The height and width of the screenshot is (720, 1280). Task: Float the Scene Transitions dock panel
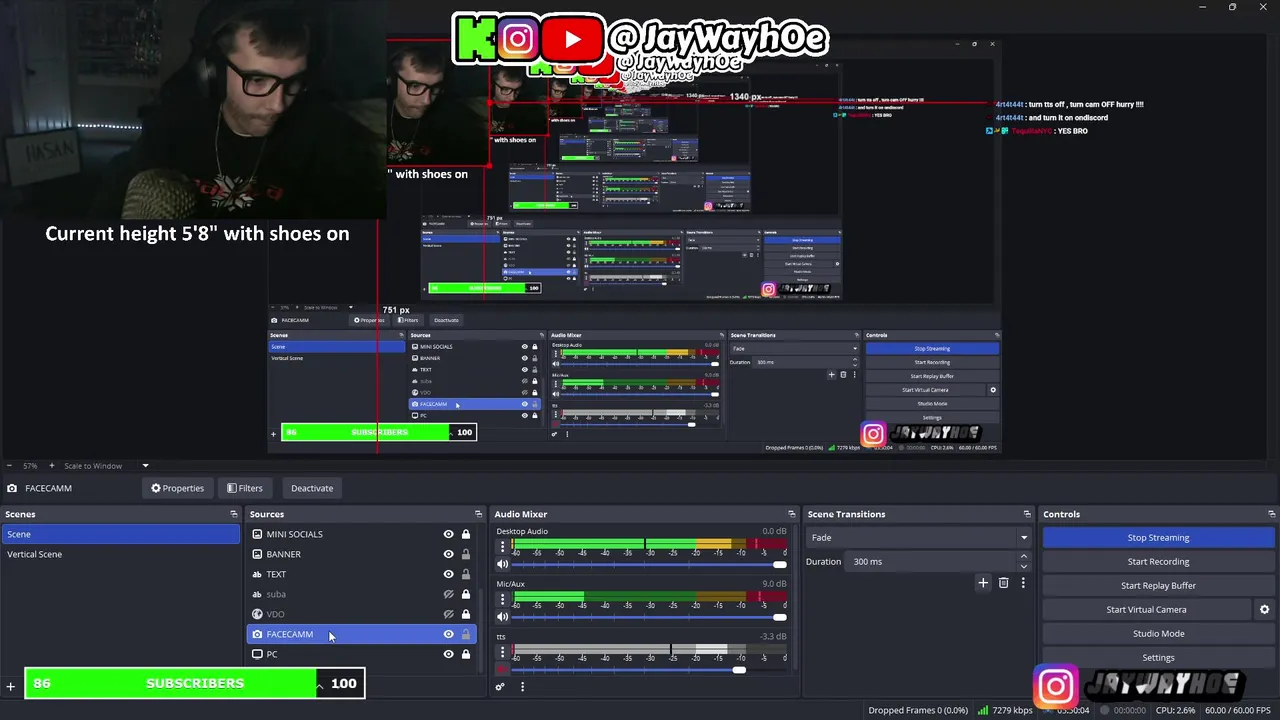point(1026,514)
